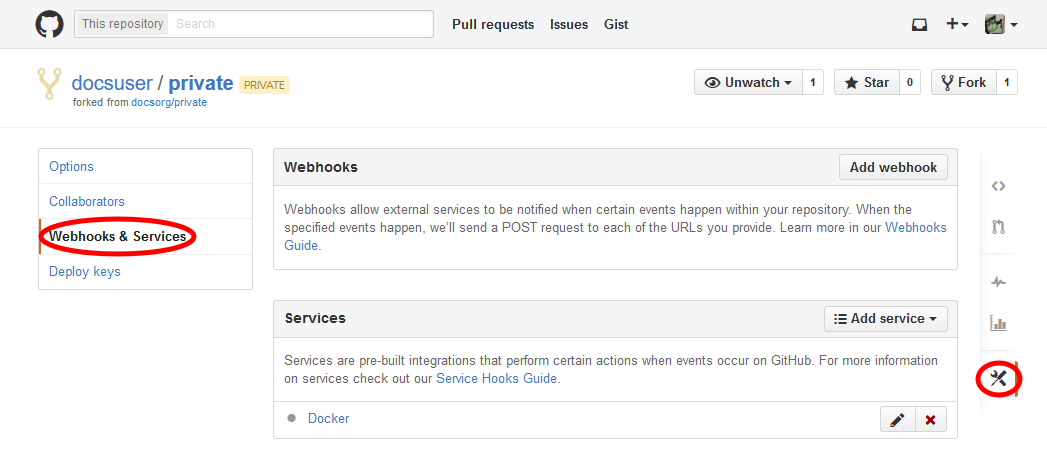Open the Graphs bar chart icon
This screenshot has width=1047, height=467.
pos(997,323)
